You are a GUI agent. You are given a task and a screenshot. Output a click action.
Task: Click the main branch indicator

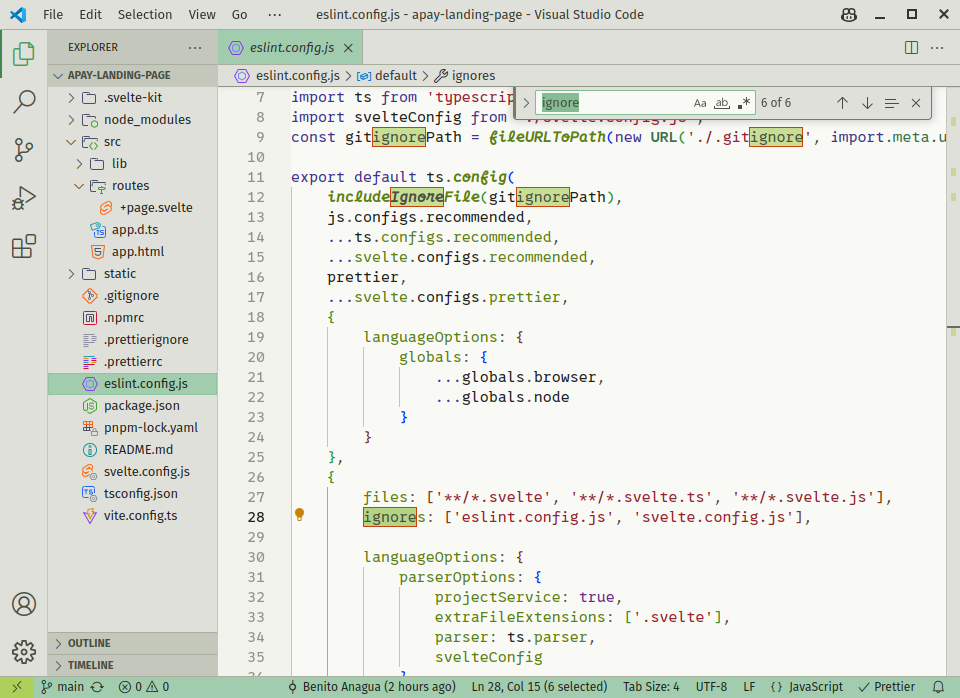62,687
